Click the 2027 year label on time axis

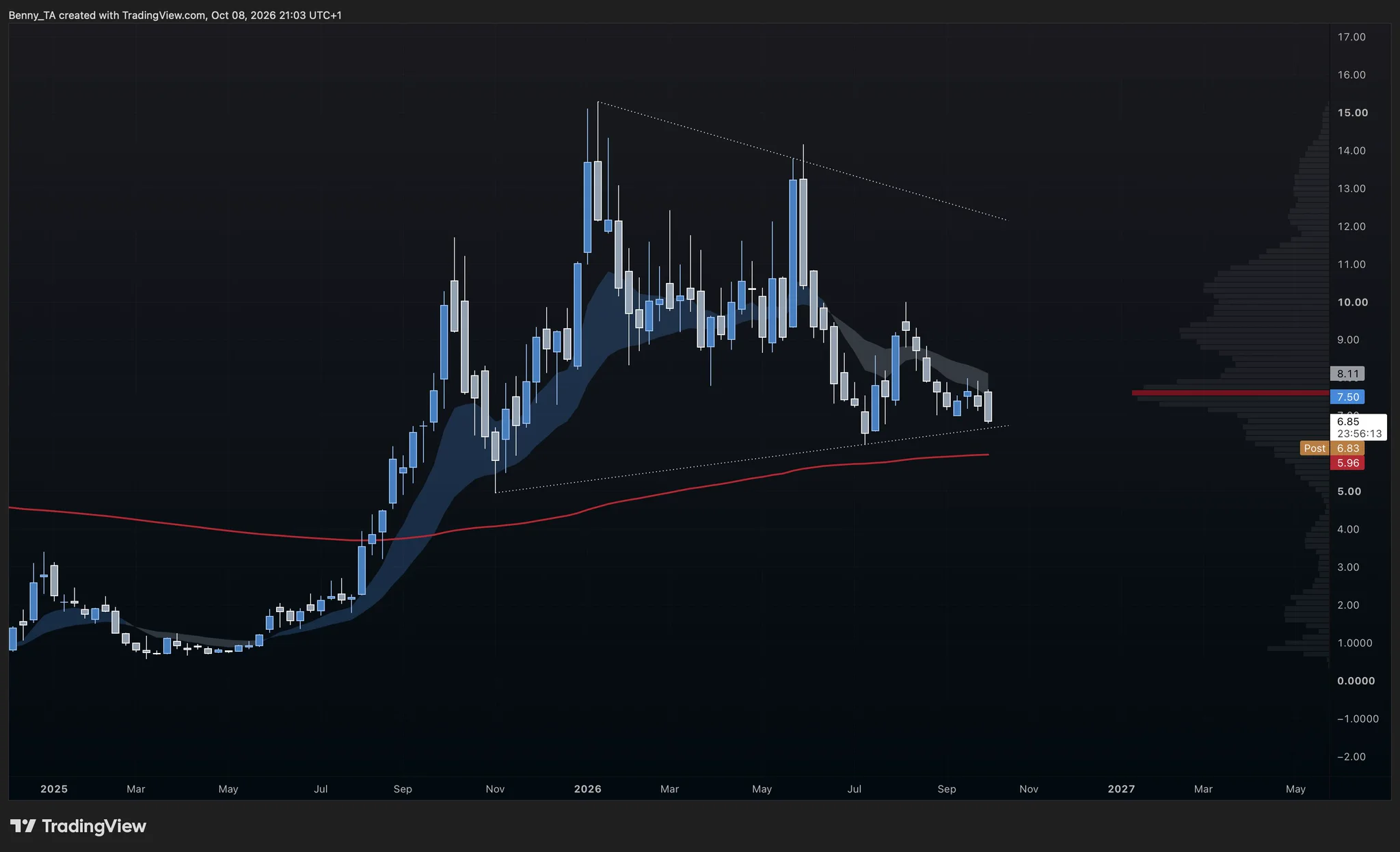coord(1121,788)
